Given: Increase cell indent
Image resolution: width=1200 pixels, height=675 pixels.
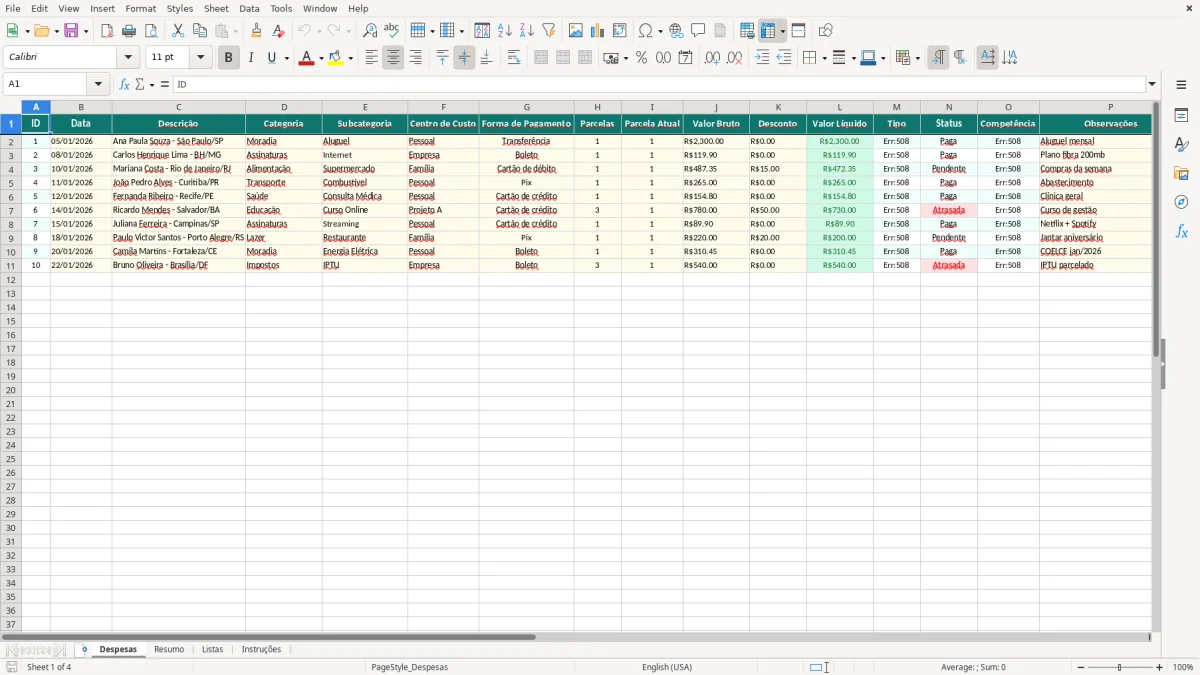Looking at the screenshot, I should point(762,58).
